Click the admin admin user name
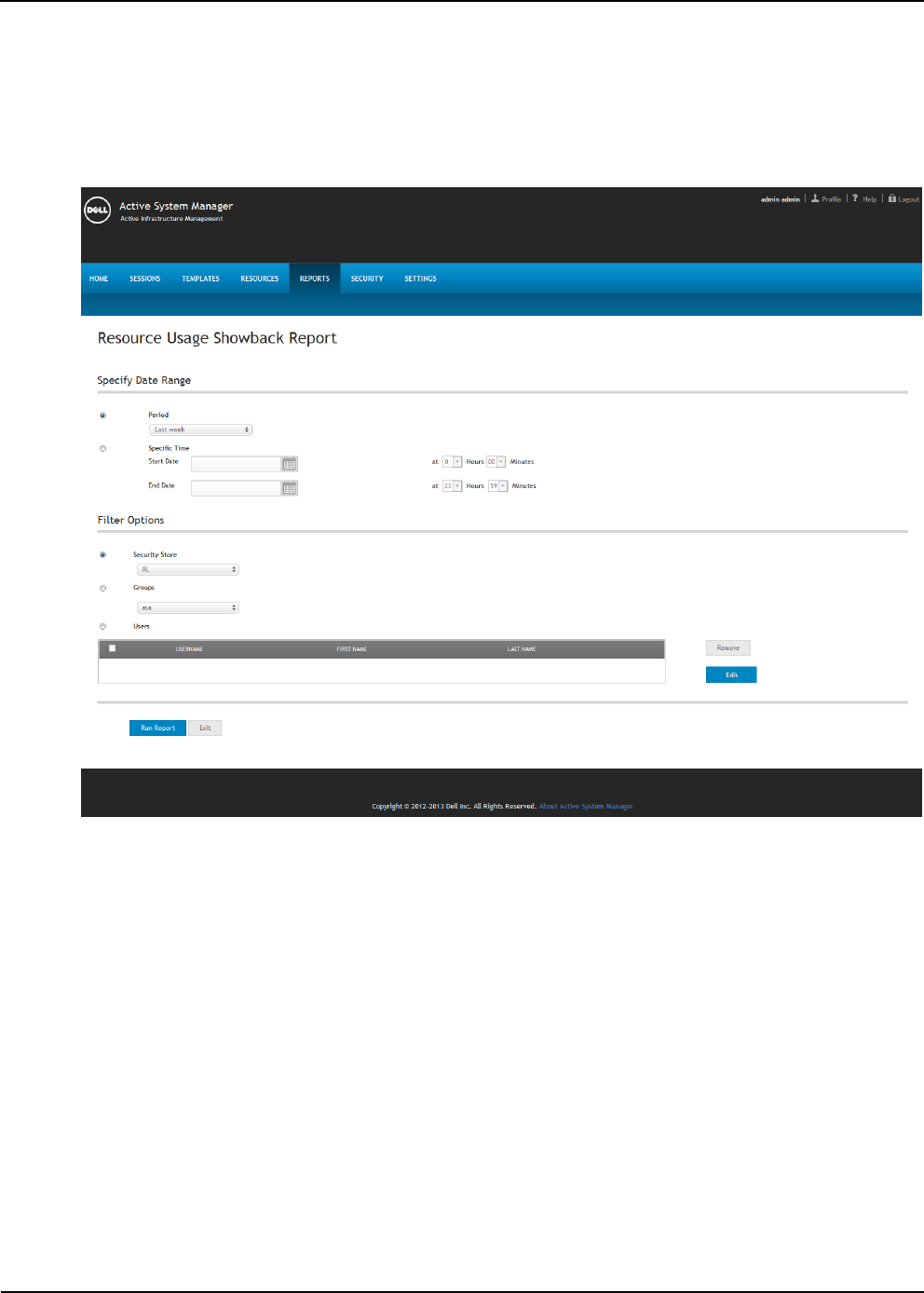 coord(781,199)
